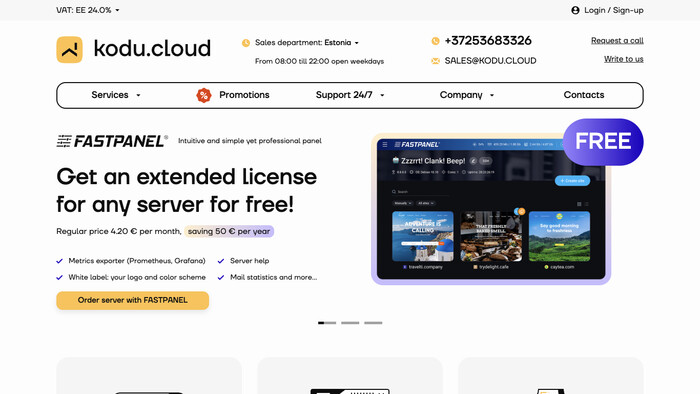Click the 'Server help' feature text
Screen dimensions: 700x394
tap(250, 261)
